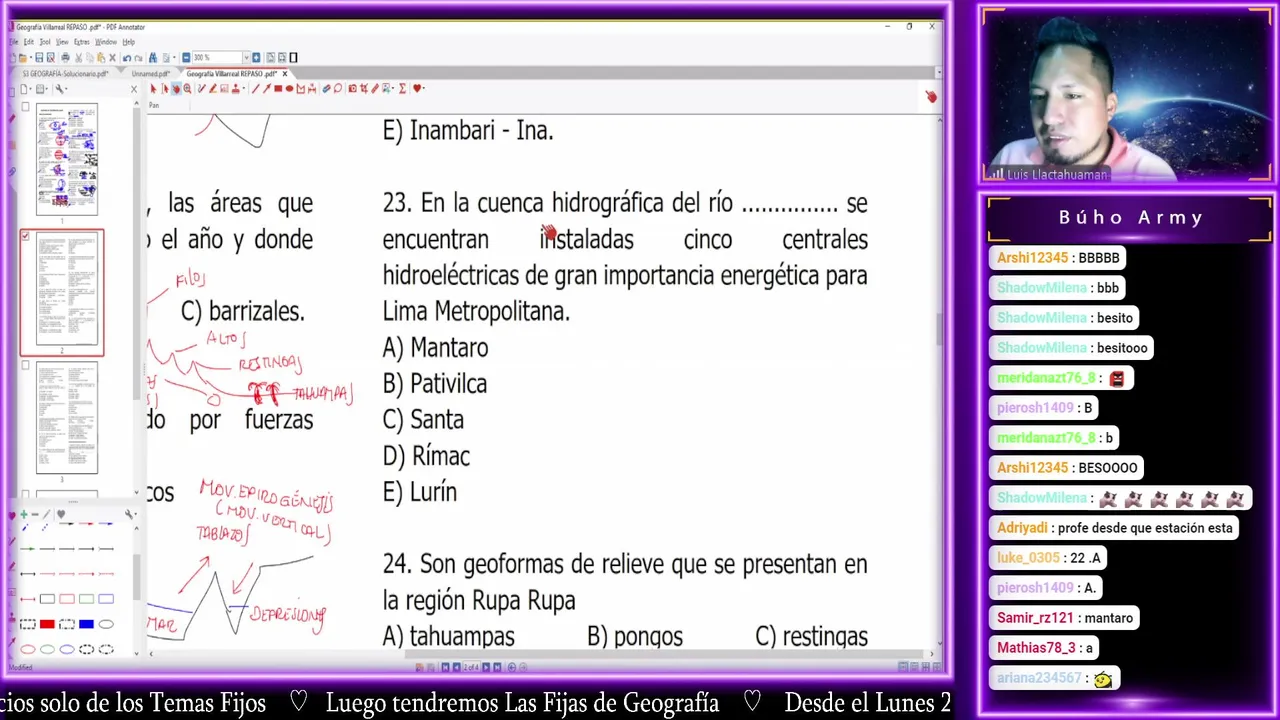The width and height of the screenshot is (1280, 720).
Task: Select the Pen tool
Action: [202, 89]
